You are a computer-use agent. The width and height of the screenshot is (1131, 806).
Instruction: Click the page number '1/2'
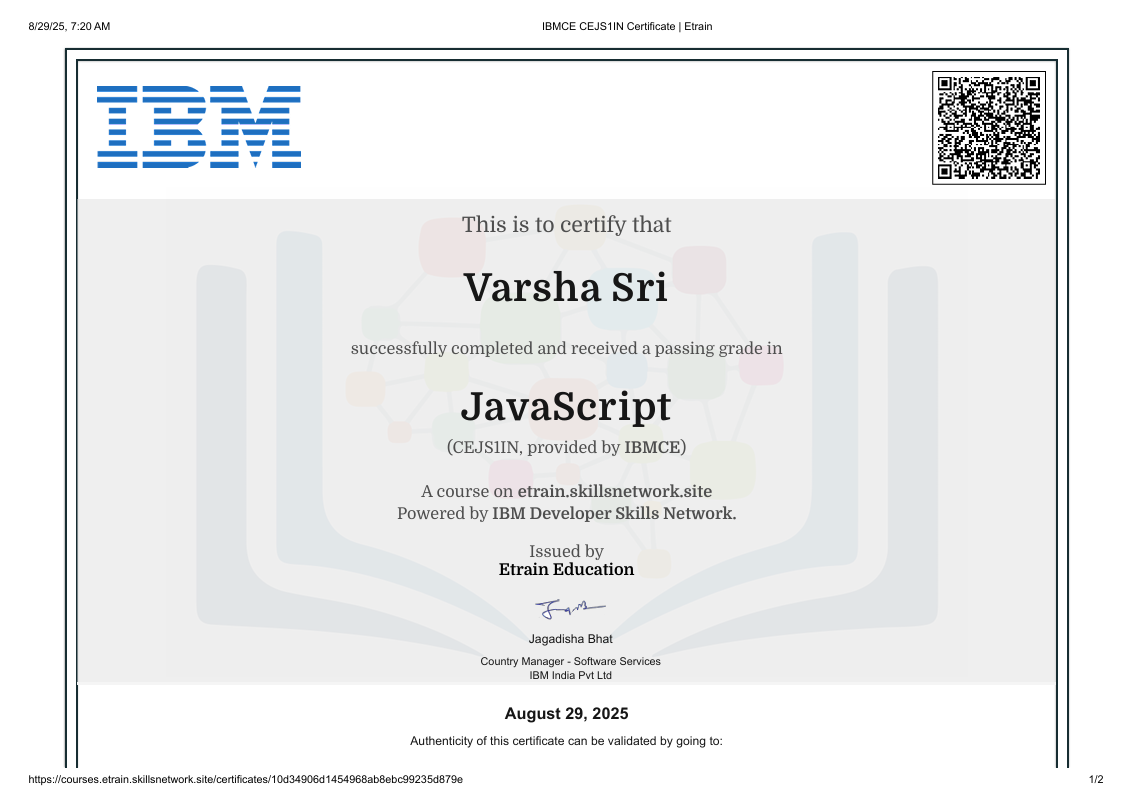click(x=1096, y=779)
